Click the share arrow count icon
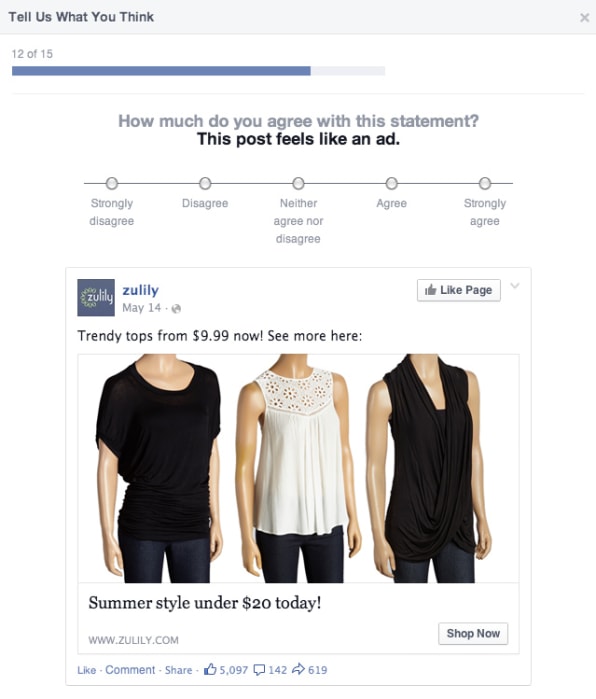 pos(298,669)
